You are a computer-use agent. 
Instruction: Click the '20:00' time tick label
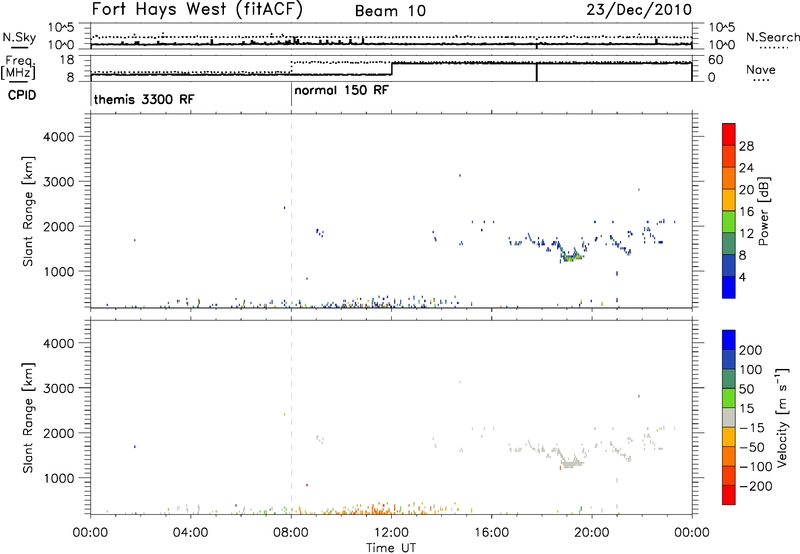click(x=592, y=533)
